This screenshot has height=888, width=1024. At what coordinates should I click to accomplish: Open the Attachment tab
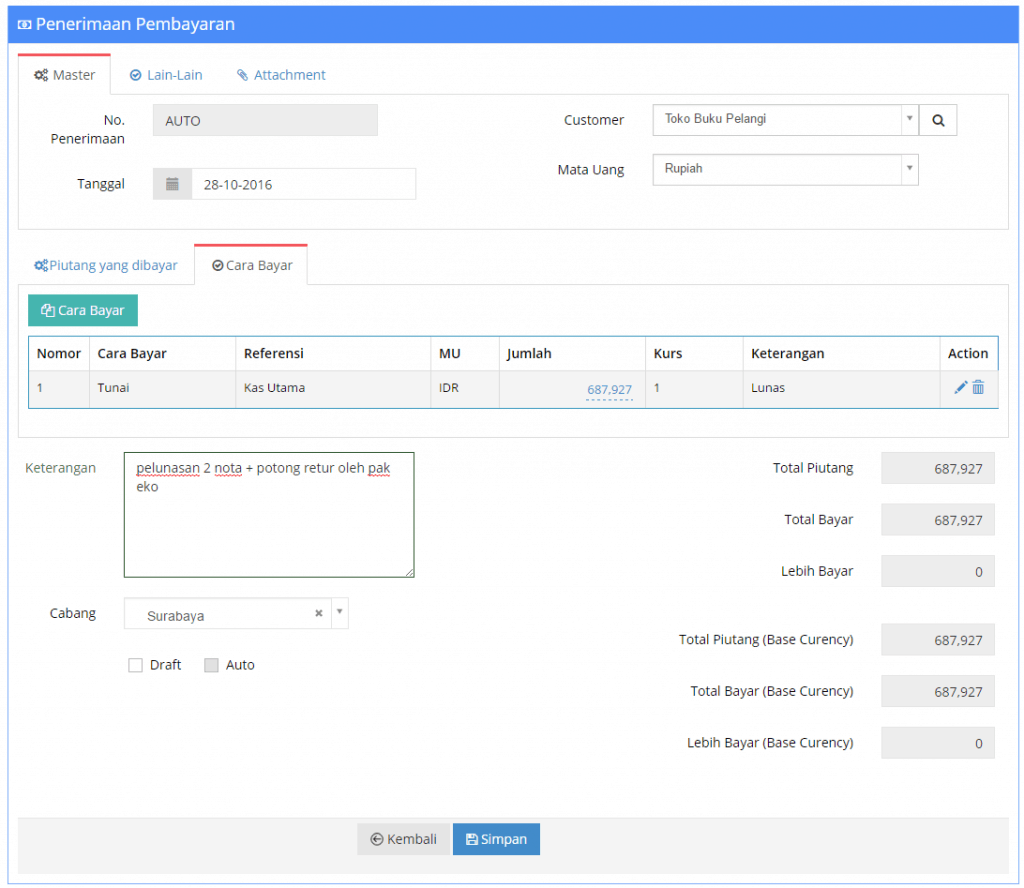281,75
